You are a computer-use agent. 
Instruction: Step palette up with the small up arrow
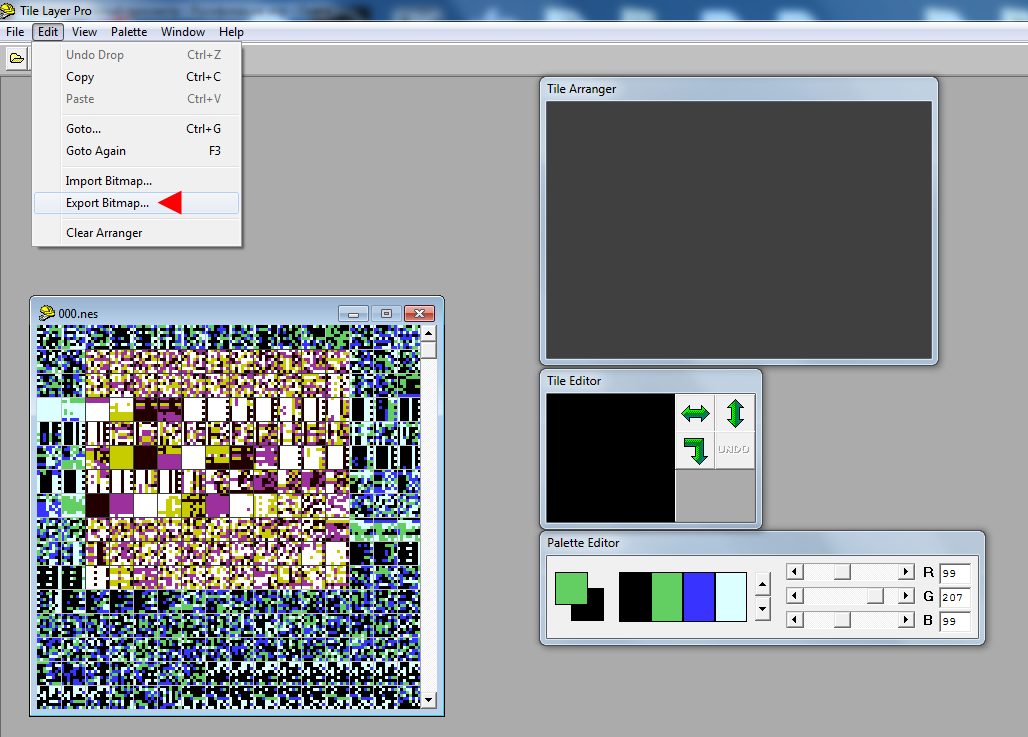pyautogui.click(x=763, y=586)
